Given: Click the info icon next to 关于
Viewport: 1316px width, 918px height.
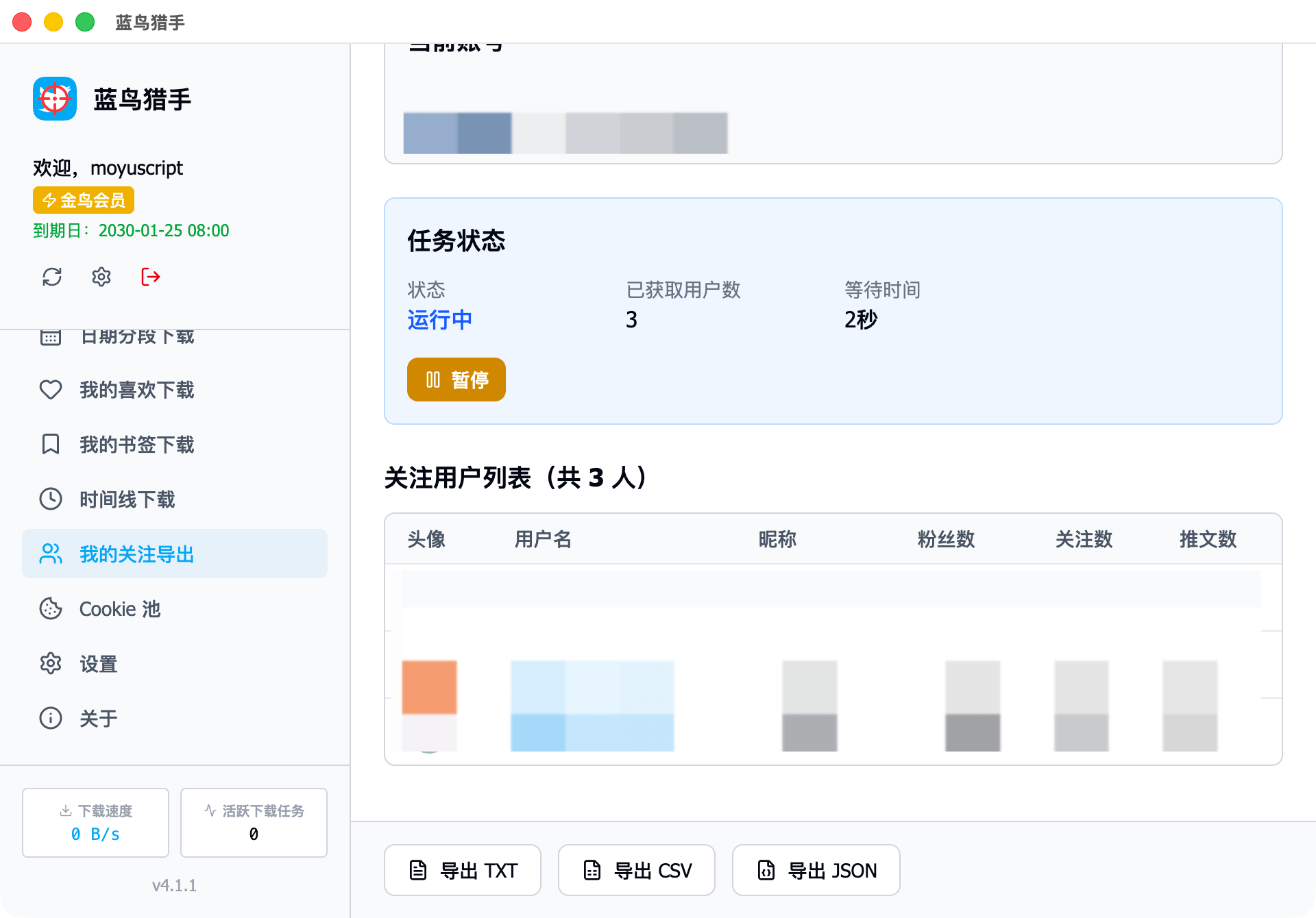Looking at the screenshot, I should [51, 719].
